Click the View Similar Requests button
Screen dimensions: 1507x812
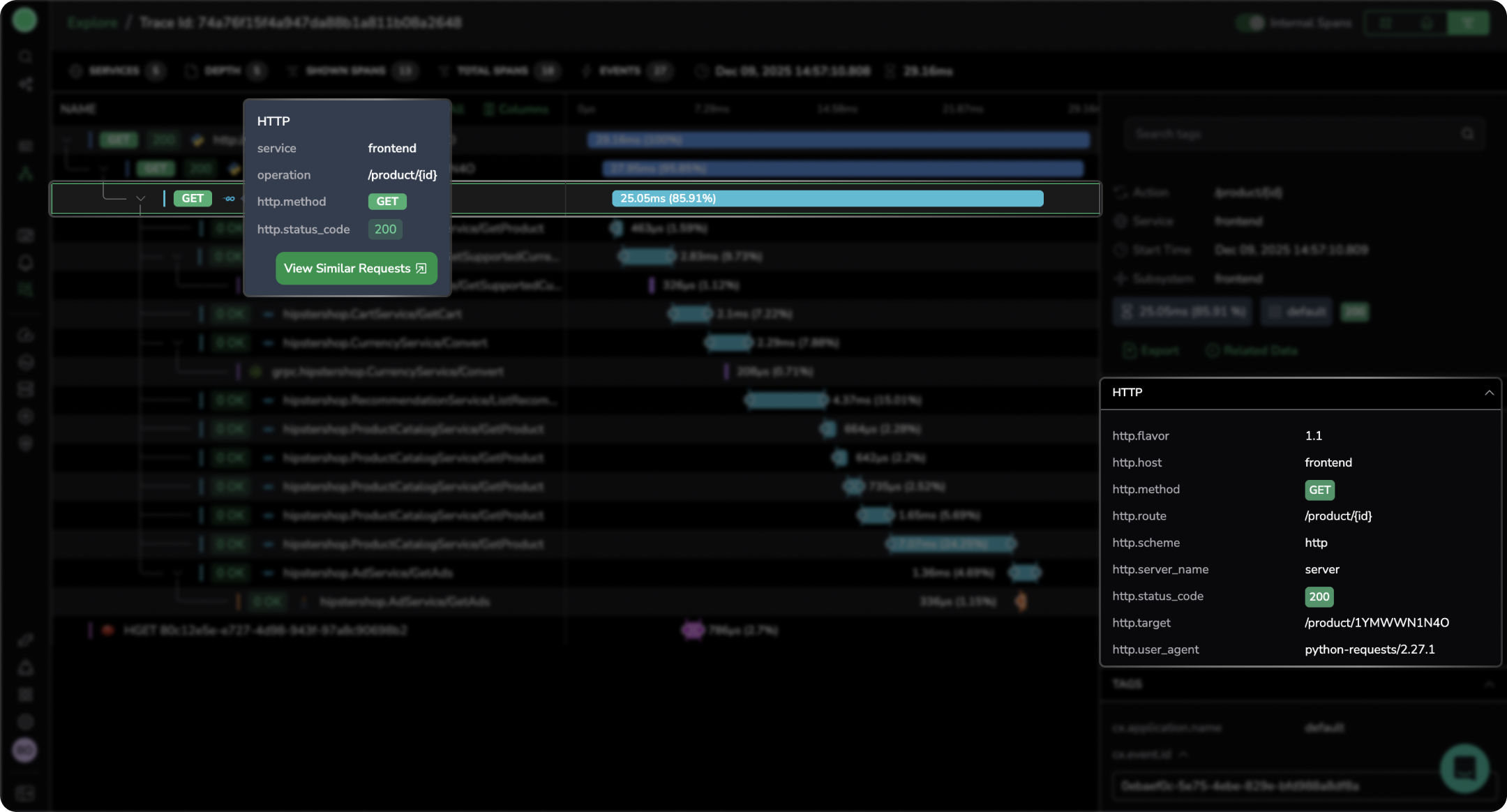(x=356, y=269)
